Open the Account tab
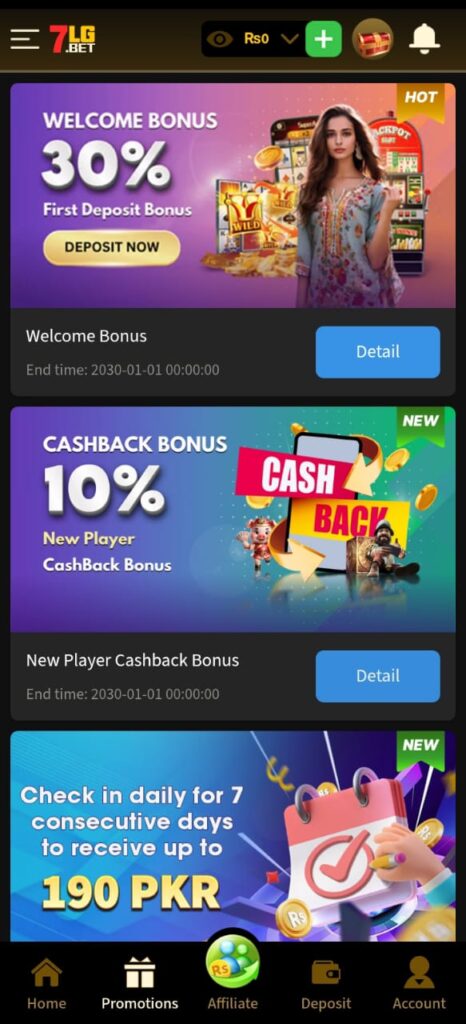466x1024 pixels. (x=419, y=984)
